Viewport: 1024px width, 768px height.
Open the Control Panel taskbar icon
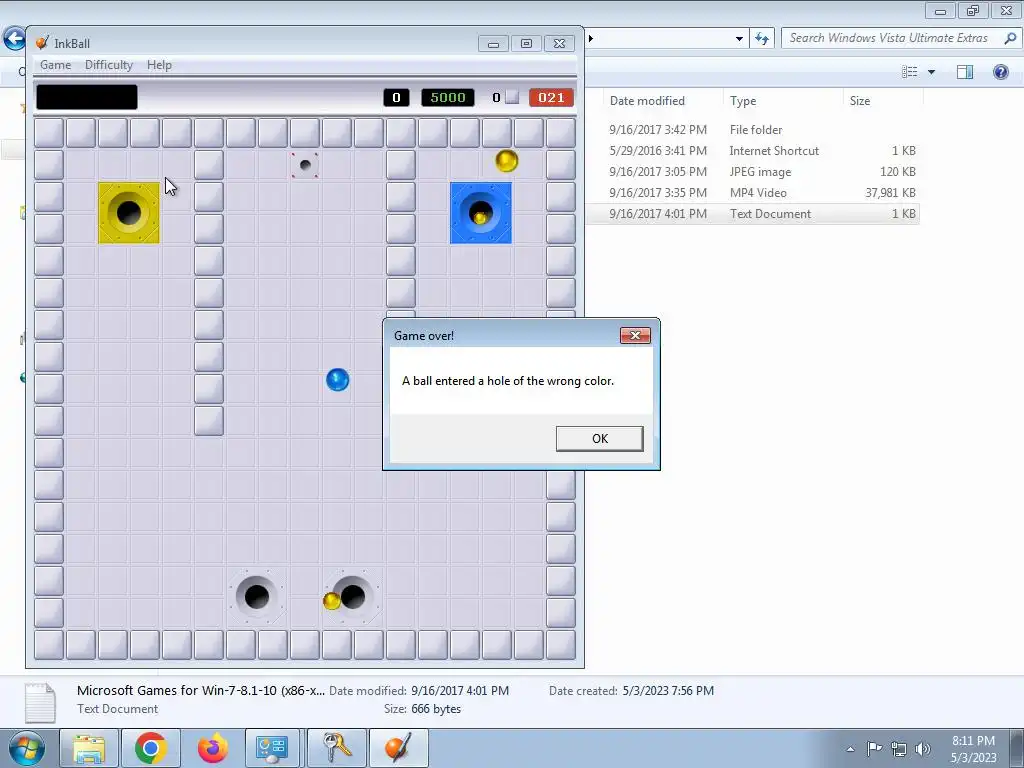272,748
